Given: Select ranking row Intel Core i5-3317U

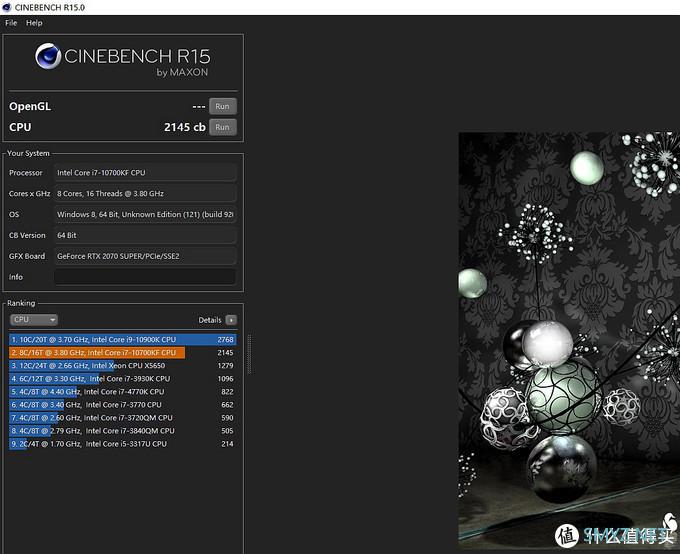Looking at the screenshot, I should [x=122, y=444].
